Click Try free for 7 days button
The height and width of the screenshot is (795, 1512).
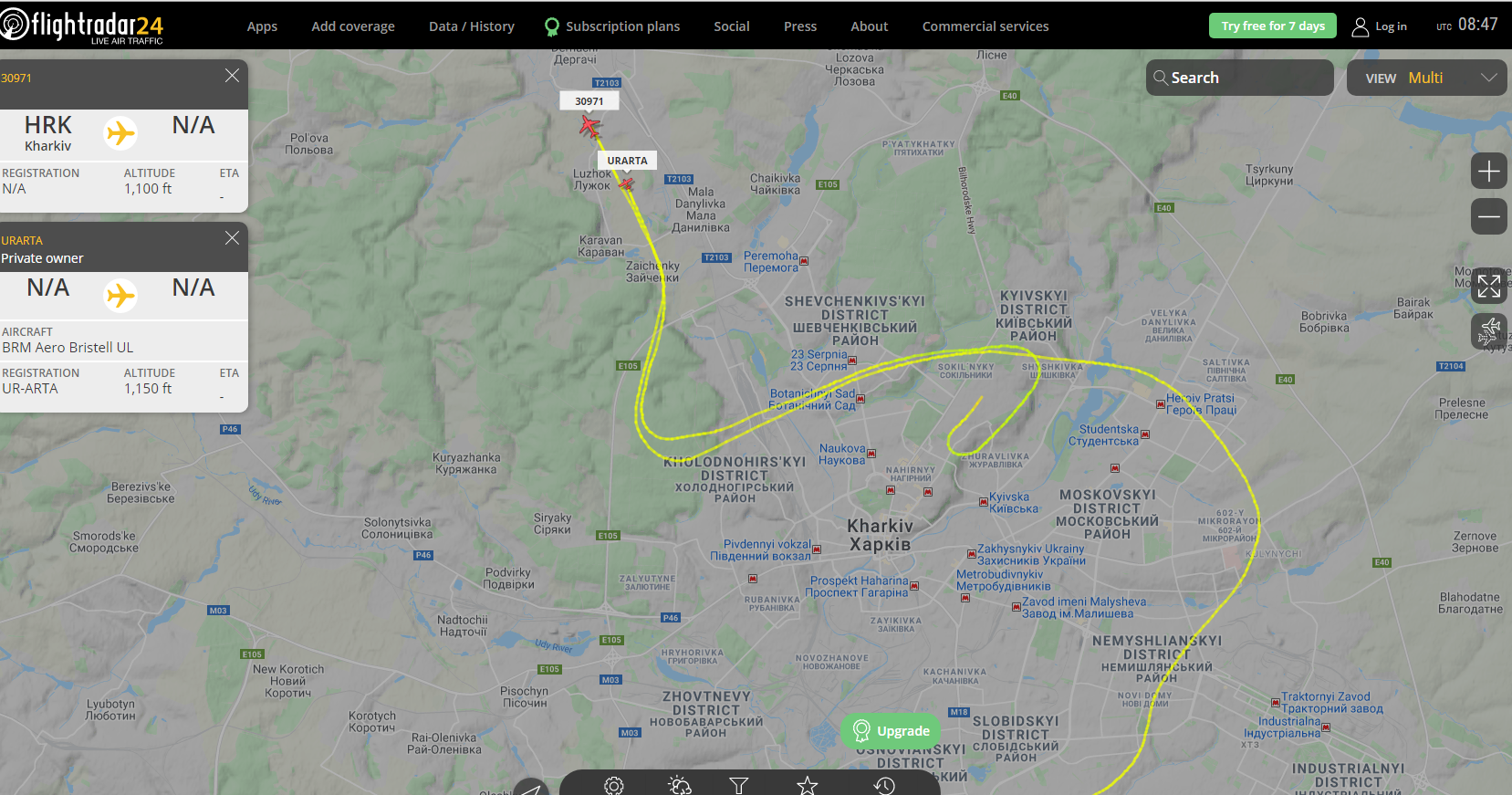[1273, 26]
